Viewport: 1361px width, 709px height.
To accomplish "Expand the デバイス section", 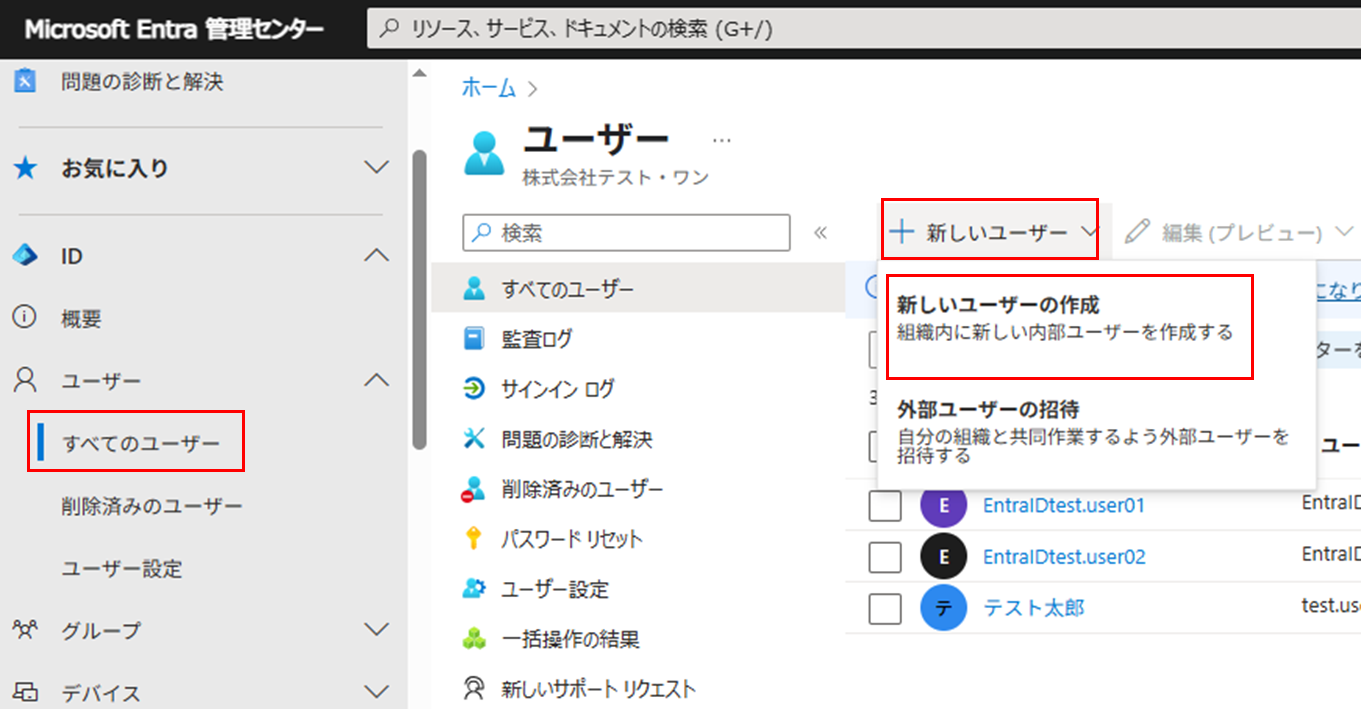I will point(377,690).
